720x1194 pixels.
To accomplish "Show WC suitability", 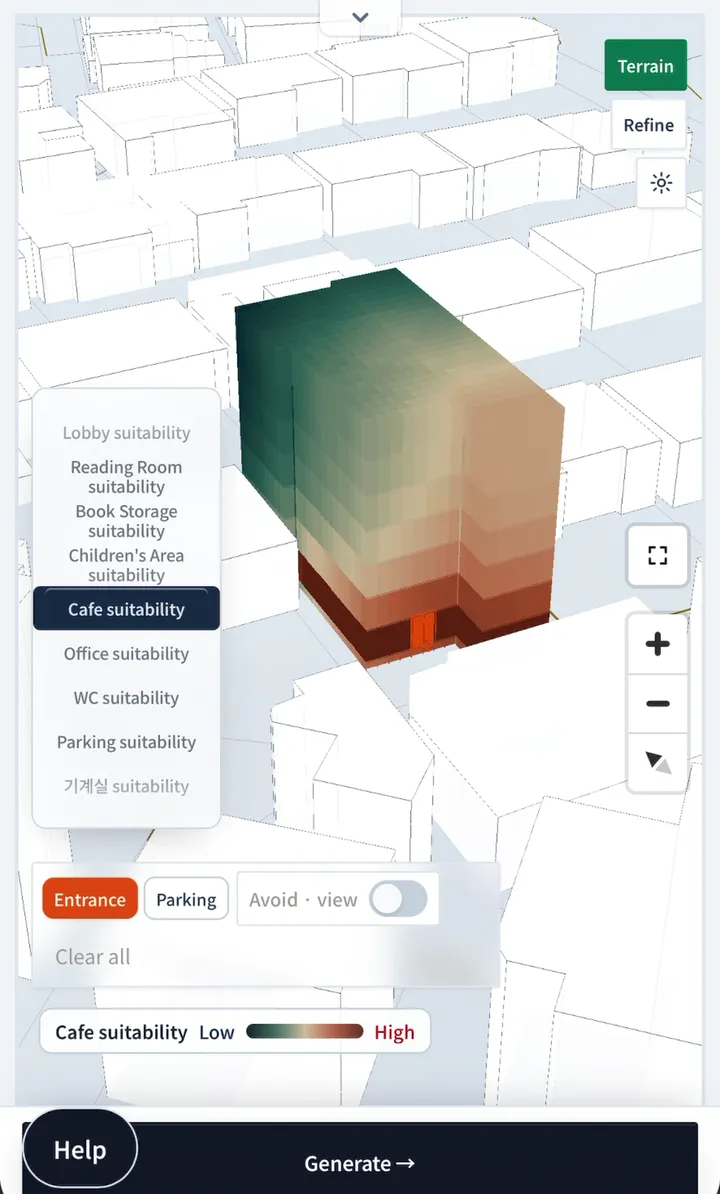I will tap(126, 698).
